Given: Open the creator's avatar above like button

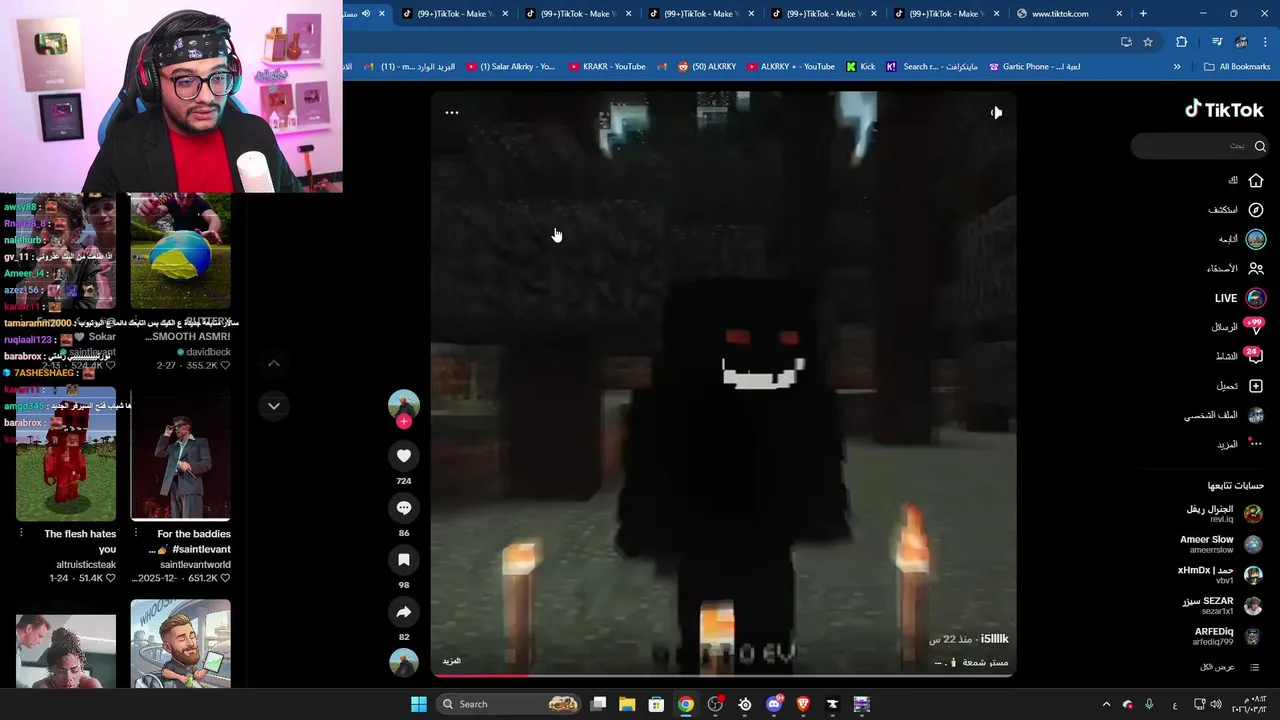Looking at the screenshot, I should coord(404,405).
